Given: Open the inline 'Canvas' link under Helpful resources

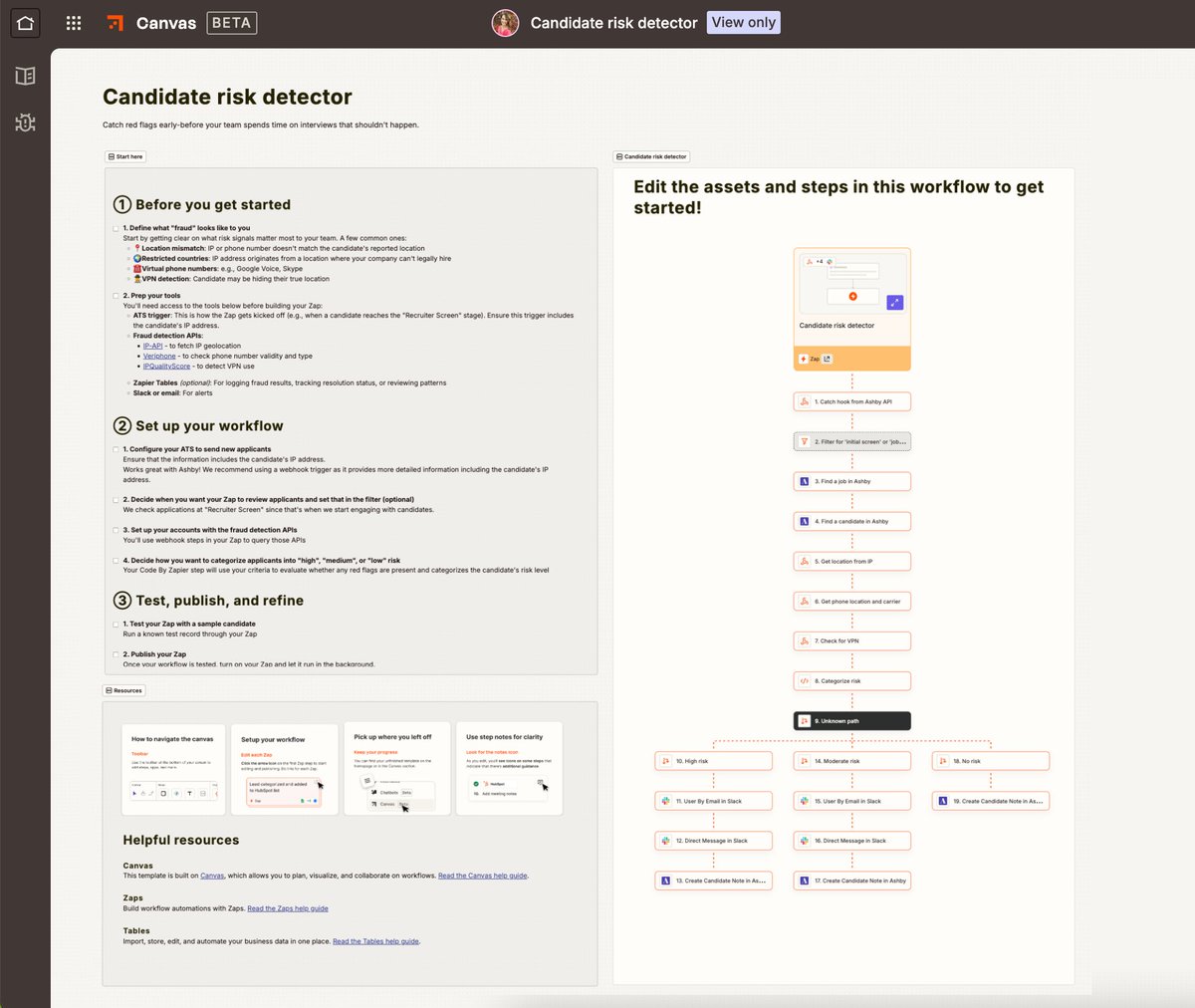Looking at the screenshot, I should tap(212, 876).
